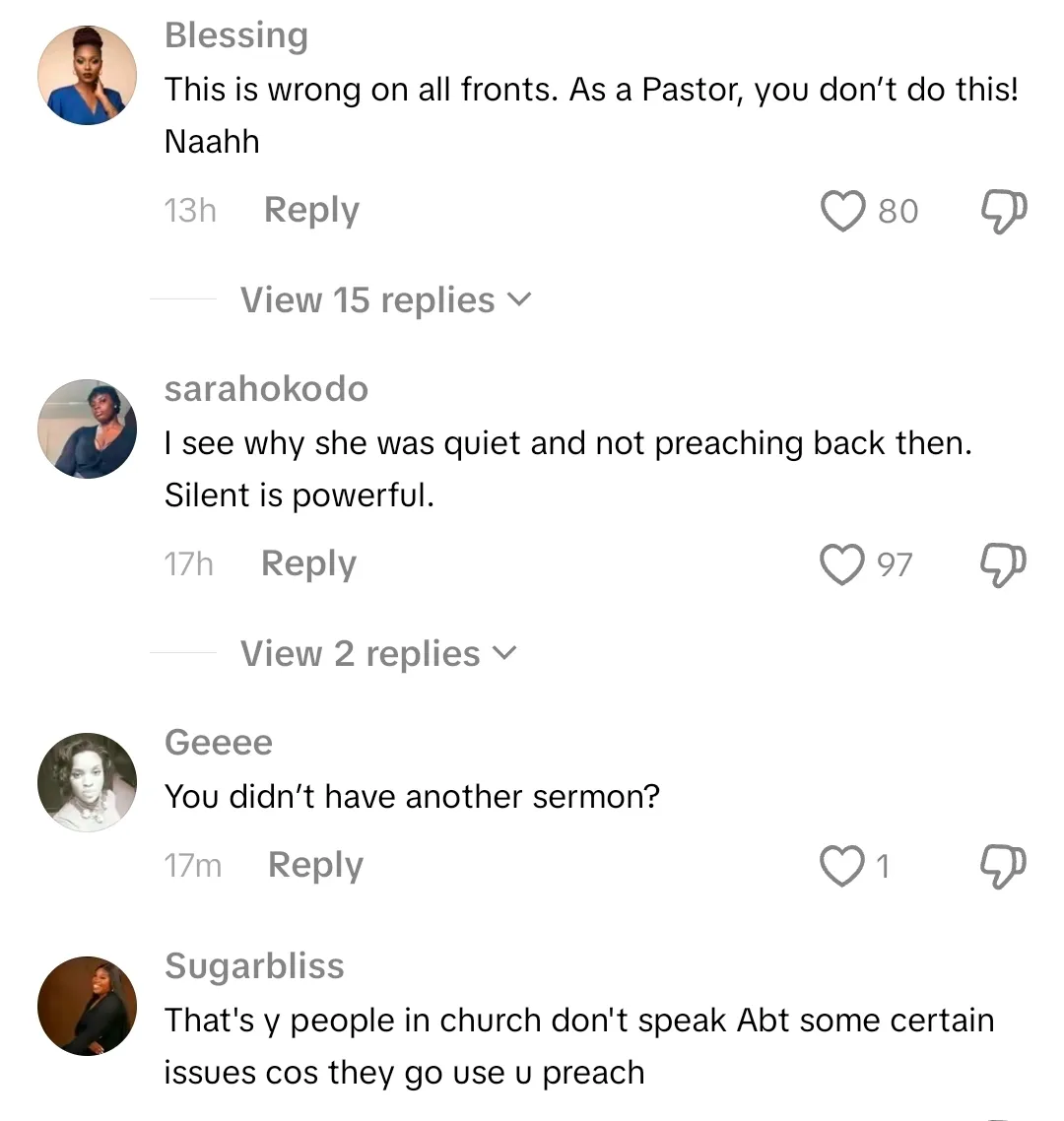
Task: Like Blessing's comment with the heart icon
Action: [842, 211]
